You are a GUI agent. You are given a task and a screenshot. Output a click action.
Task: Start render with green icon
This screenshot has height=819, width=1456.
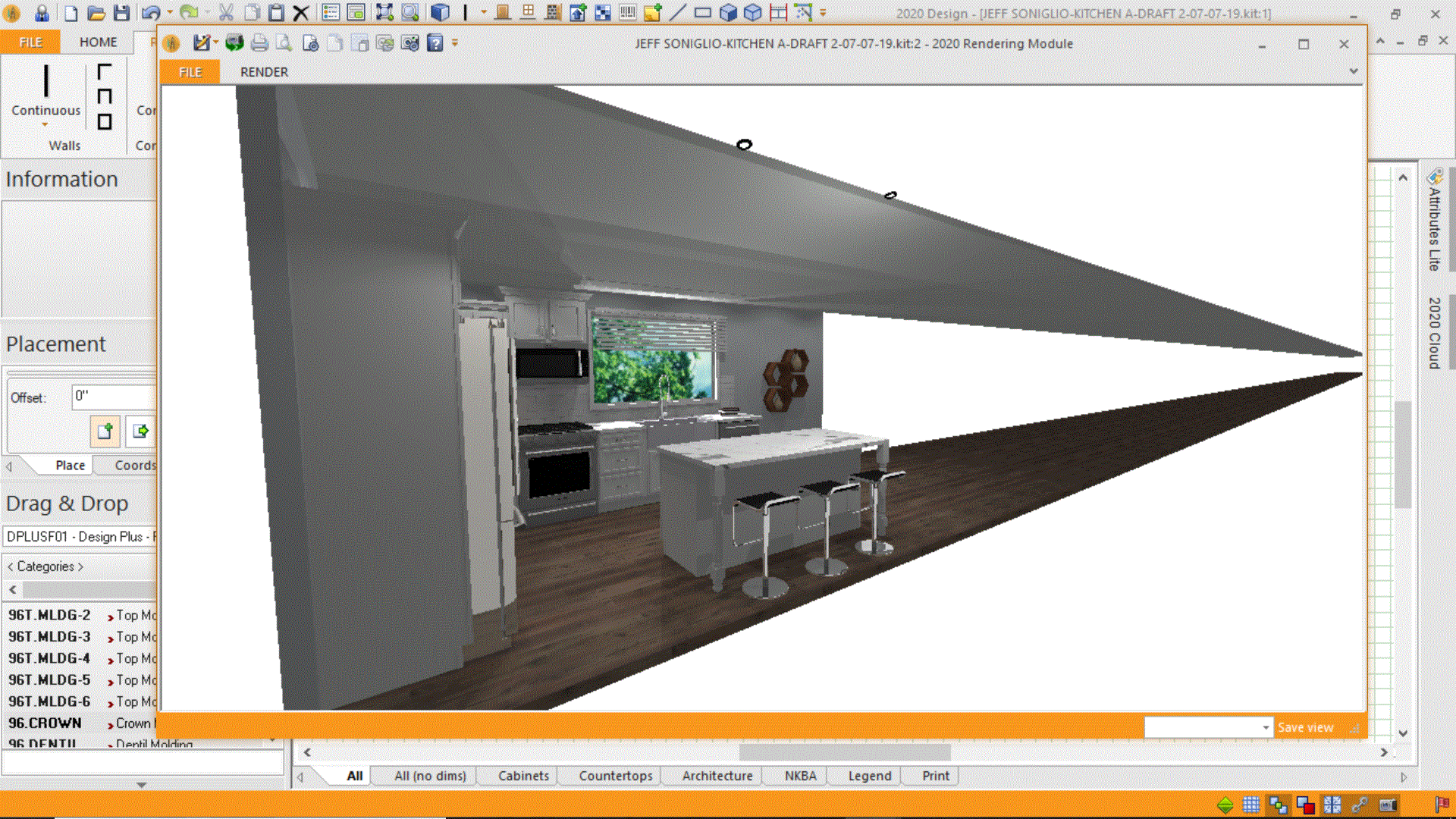point(234,43)
